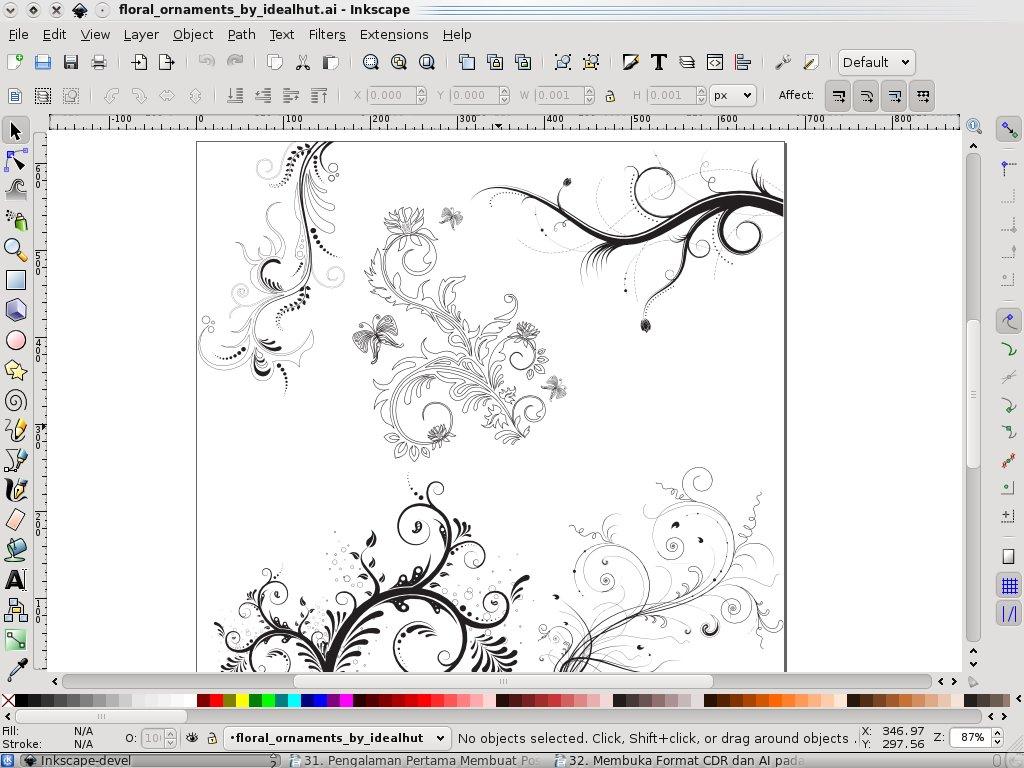The width and height of the screenshot is (1024, 768).
Task: Toggle the current layer lock
Action: (212, 738)
